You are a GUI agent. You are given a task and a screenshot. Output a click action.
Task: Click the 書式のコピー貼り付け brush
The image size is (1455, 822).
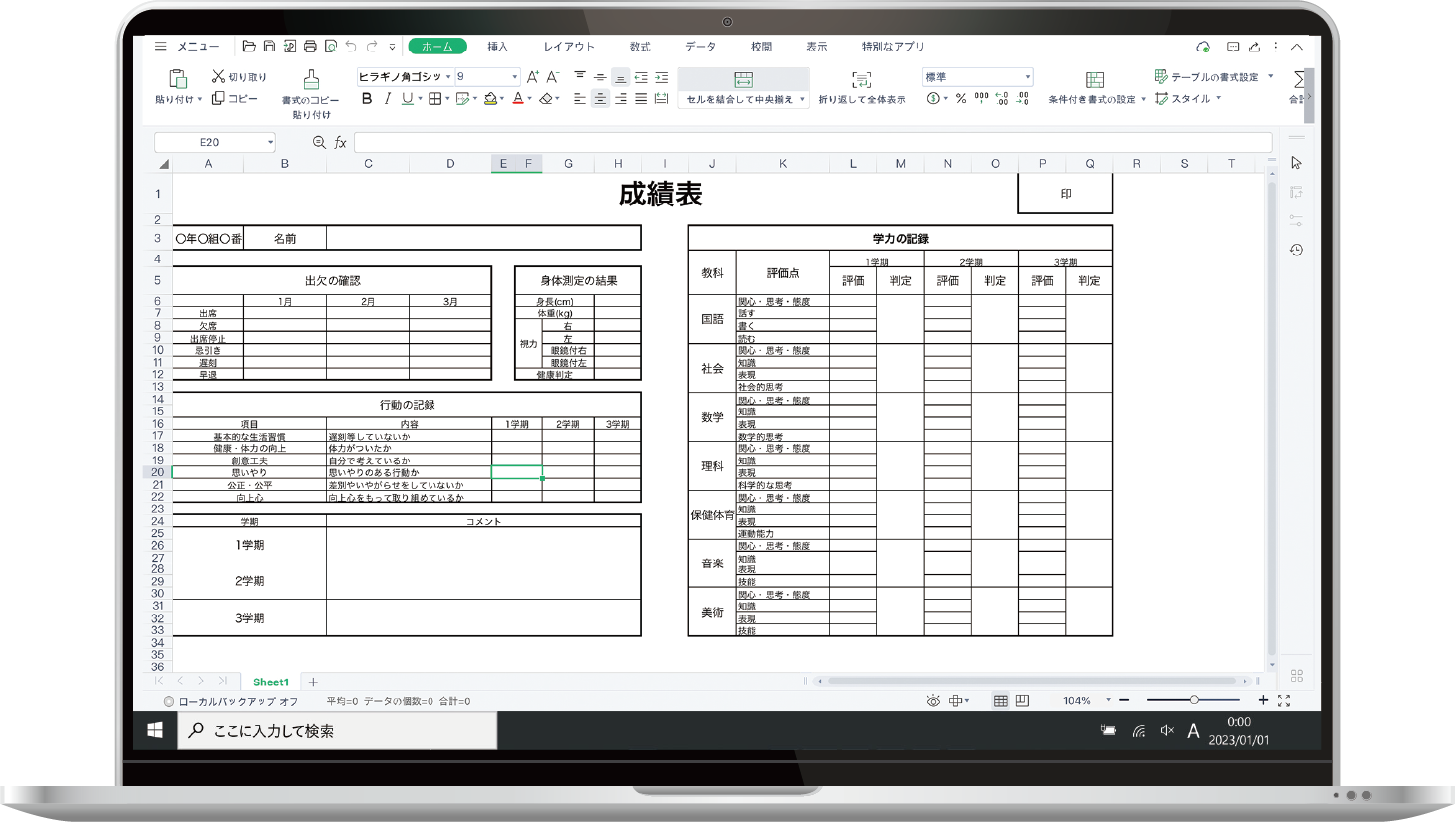[x=311, y=81]
